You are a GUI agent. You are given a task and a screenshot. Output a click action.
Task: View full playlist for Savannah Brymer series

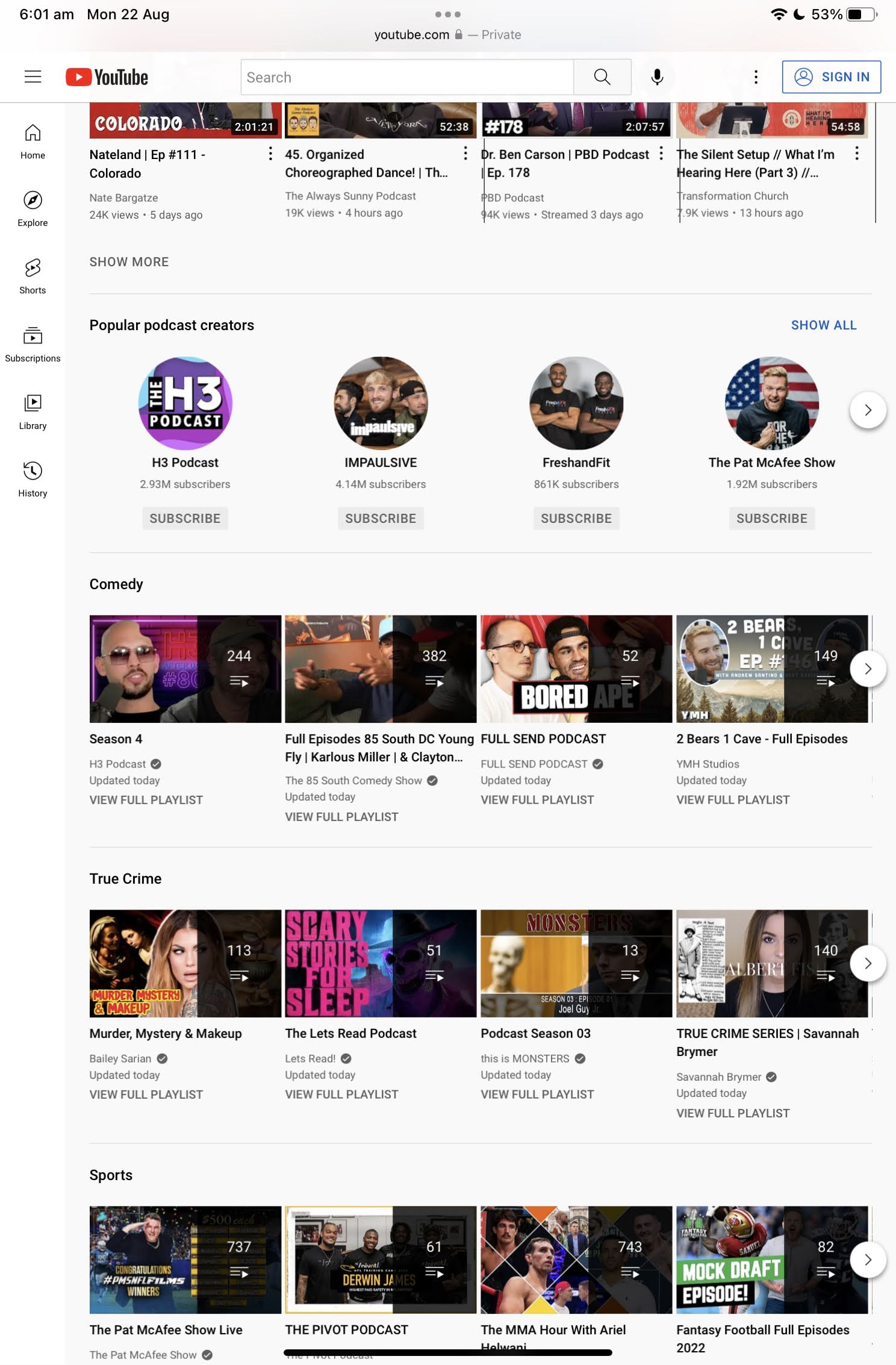733,1113
